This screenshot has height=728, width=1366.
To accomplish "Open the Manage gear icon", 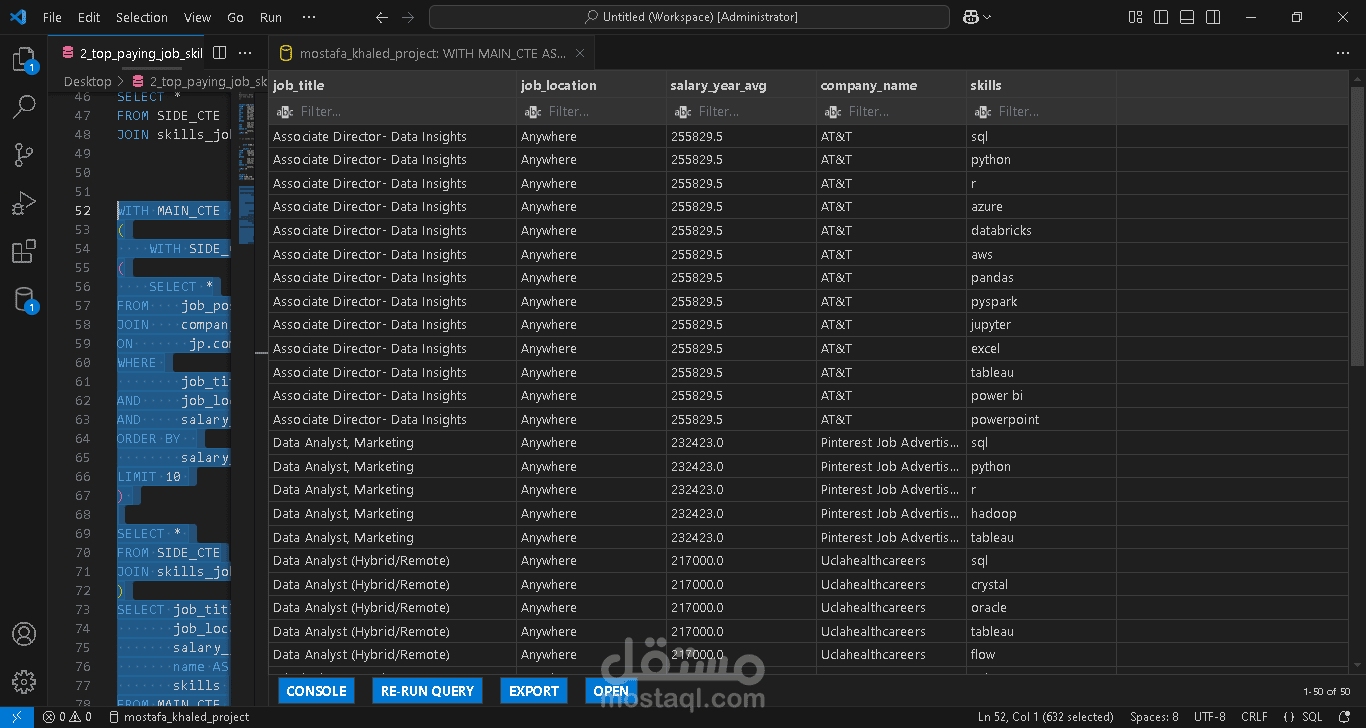I will (24, 682).
